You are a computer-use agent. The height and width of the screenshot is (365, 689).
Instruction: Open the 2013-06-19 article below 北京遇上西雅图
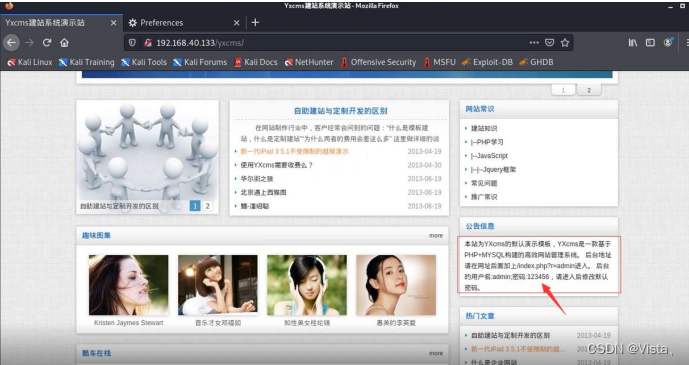(x=255, y=206)
